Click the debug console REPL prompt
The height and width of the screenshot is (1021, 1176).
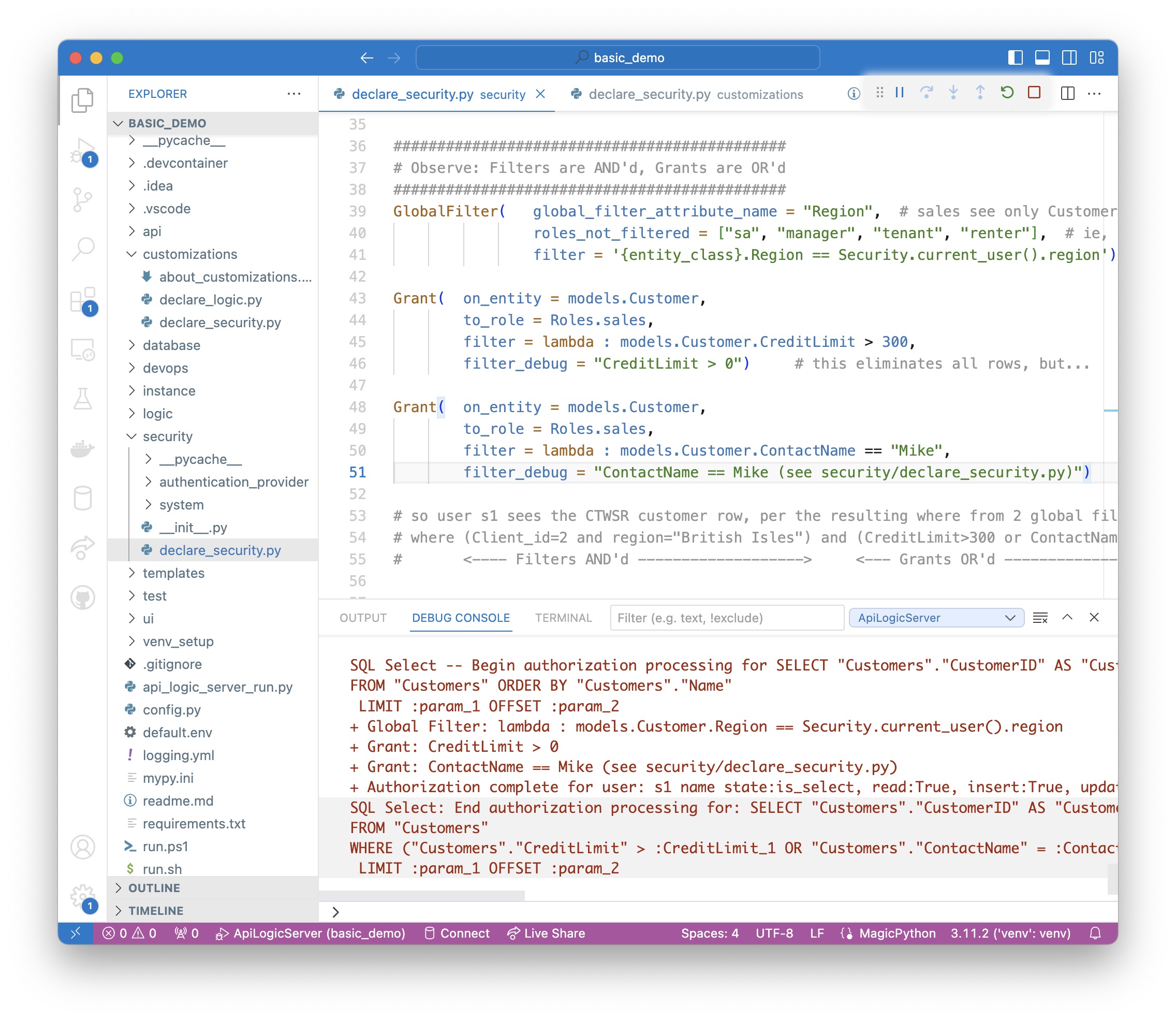coord(717,912)
